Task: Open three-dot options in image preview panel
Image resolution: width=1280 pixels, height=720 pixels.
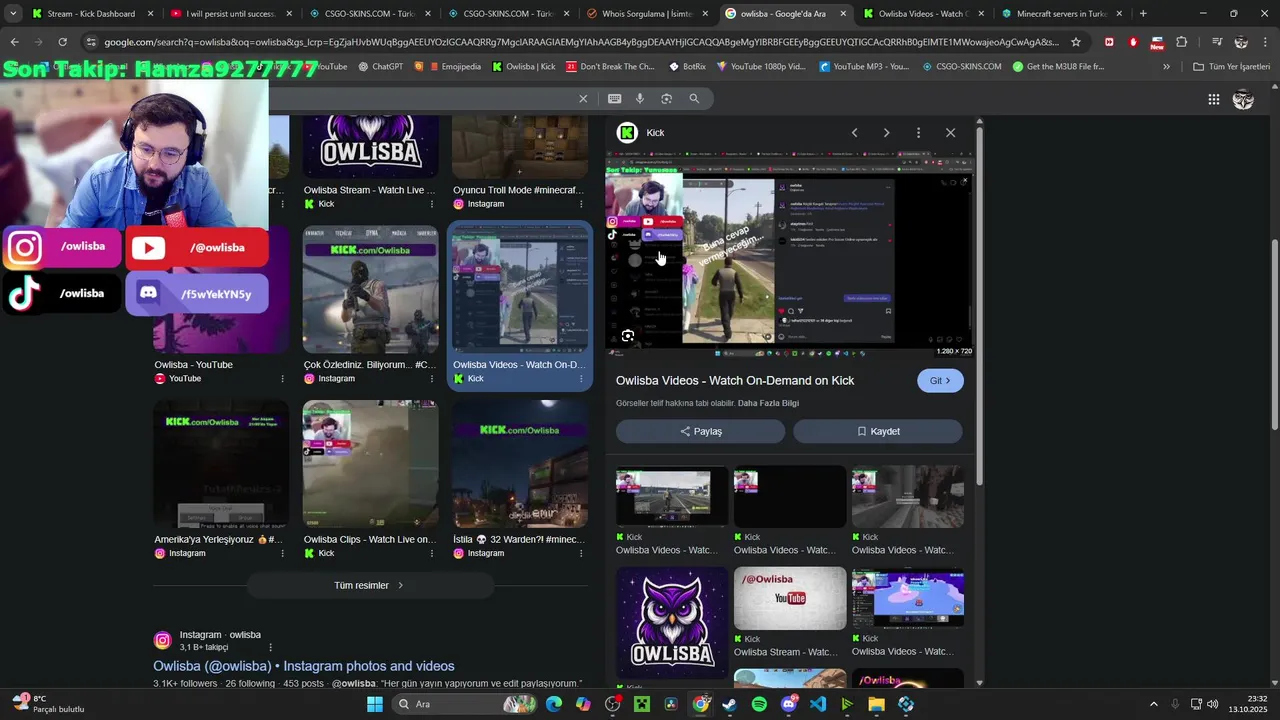Action: [x=918, y=132]
